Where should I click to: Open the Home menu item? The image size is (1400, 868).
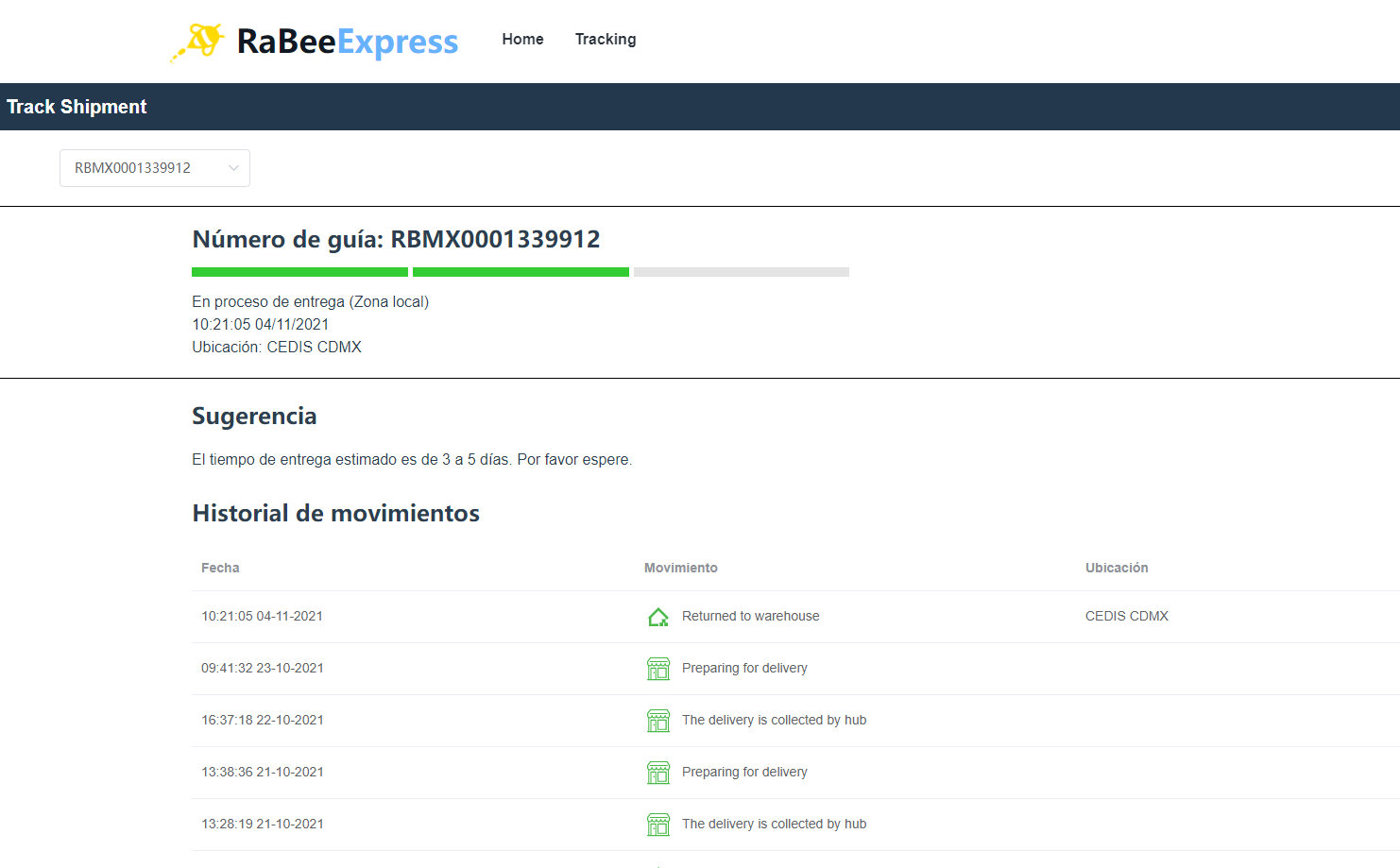(x=522, y=40)
